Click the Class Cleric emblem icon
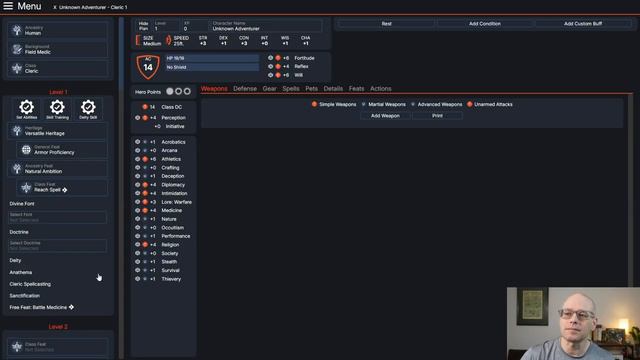 17,68
